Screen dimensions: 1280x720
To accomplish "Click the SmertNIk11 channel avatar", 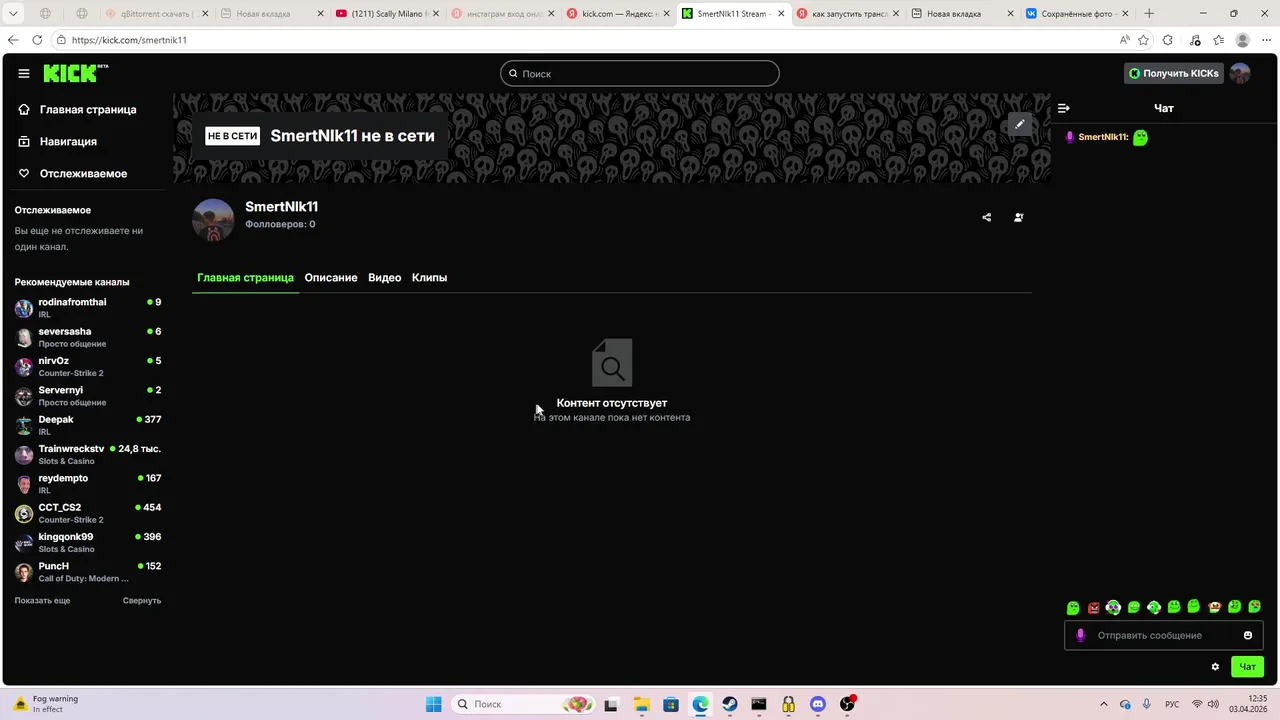I will coord(213,220).
